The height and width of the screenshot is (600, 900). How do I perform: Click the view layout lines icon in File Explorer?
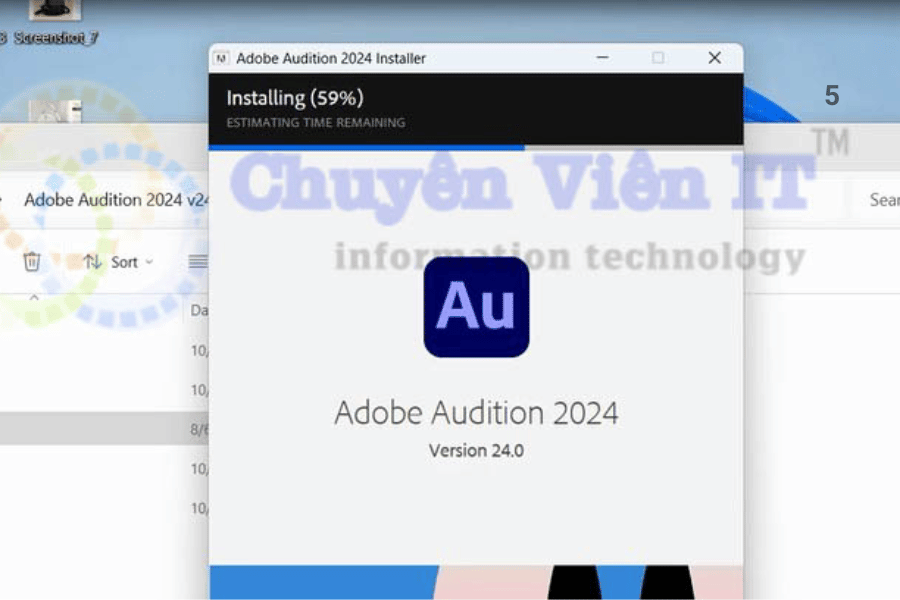(199, 262)
